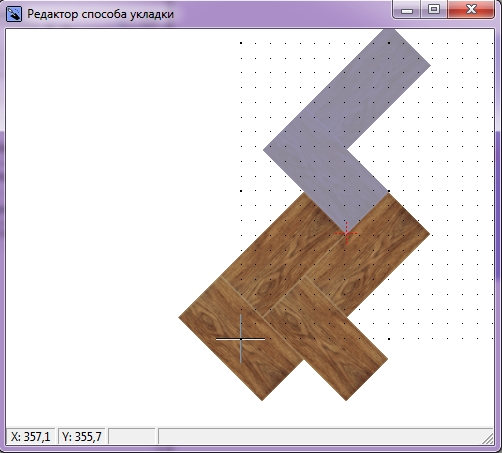Viewport: 502px width, 453px height.
Task: Minimize the Редактор способа укладки window
Action: click(x=407, y=9)
